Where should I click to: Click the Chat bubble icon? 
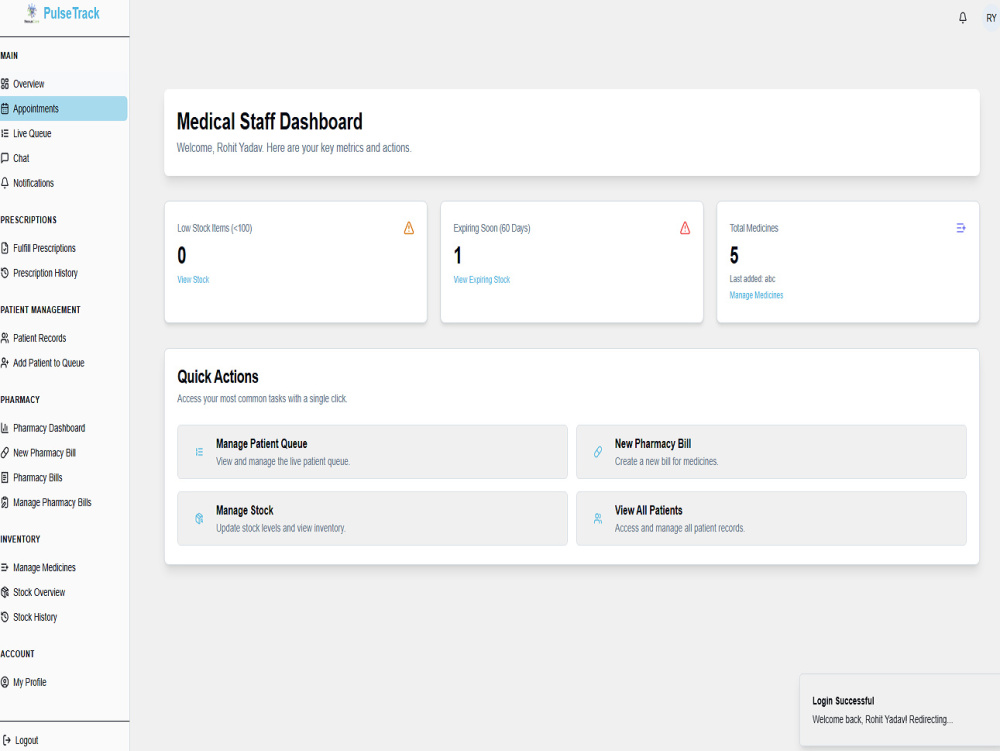point(5,158)
